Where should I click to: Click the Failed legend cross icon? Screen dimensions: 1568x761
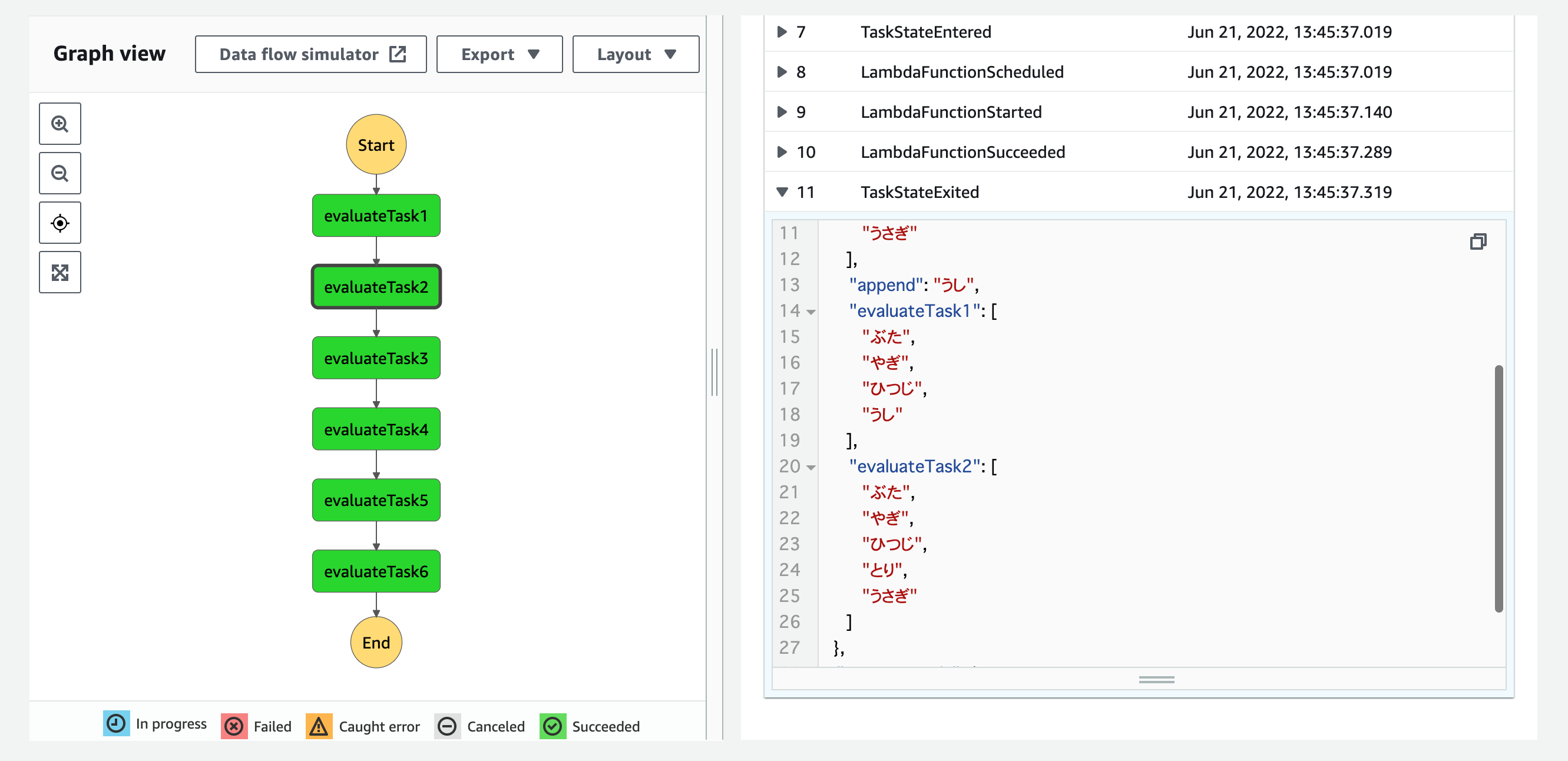tap(234, 726)
